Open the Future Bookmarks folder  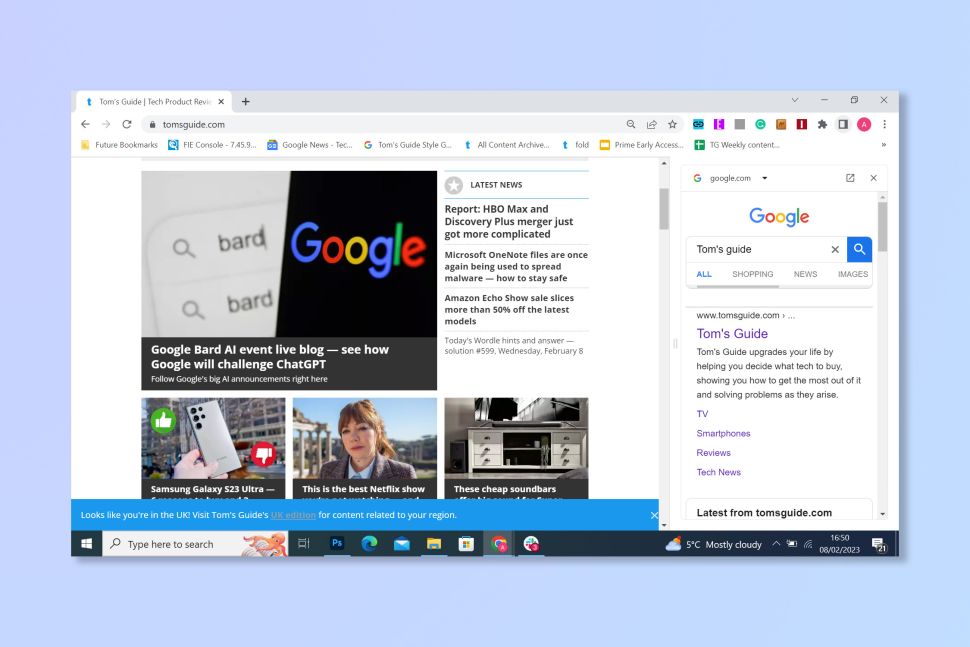pos(119,145)
